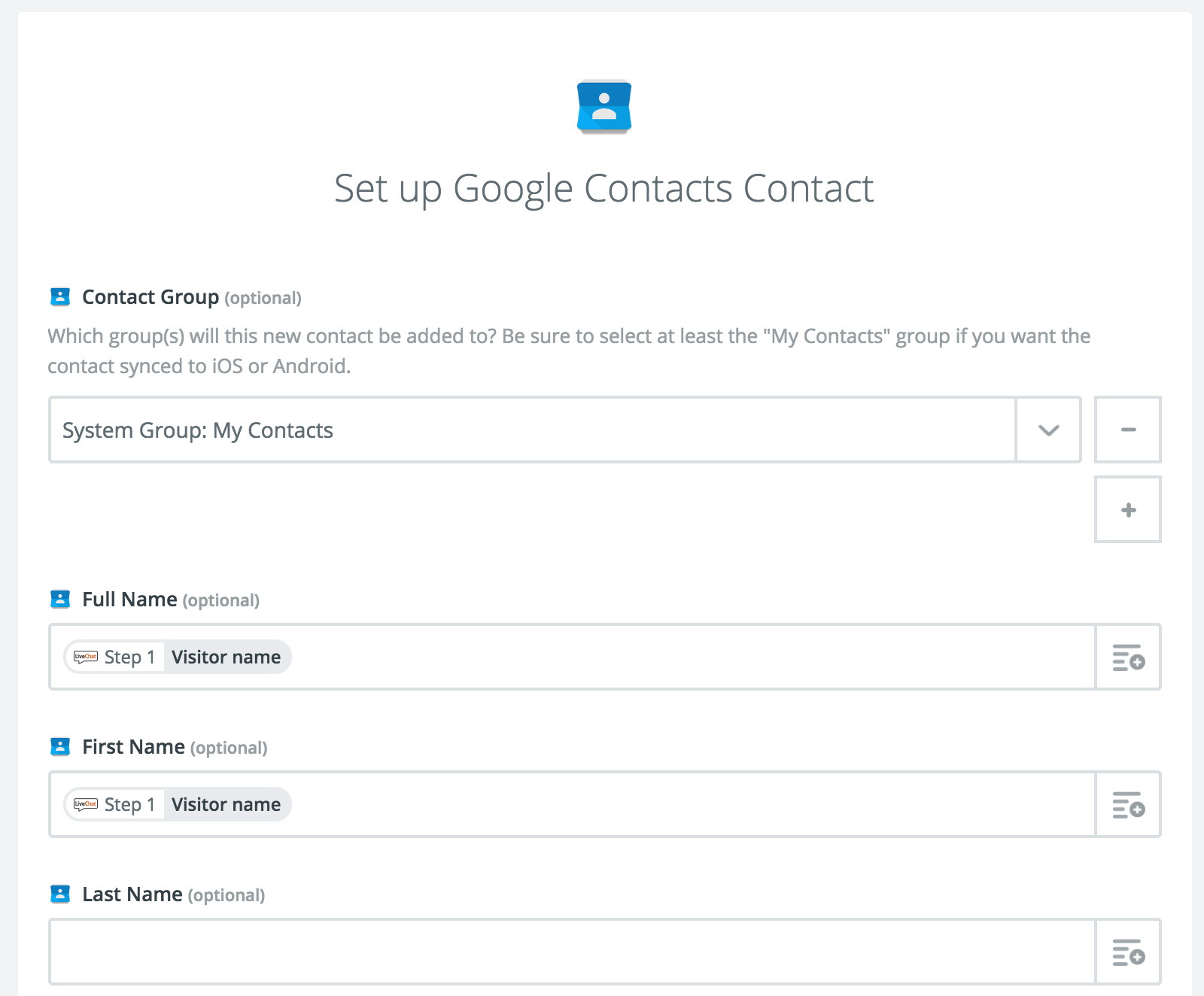Click inside the First Name input field
This screenshot has height=996, width=1204.
click(572, 804)
